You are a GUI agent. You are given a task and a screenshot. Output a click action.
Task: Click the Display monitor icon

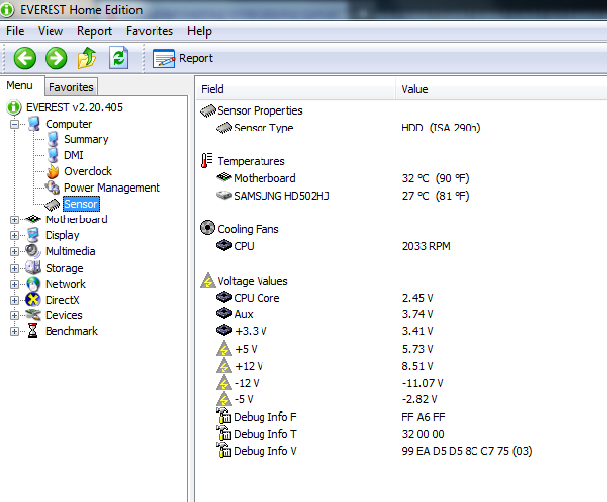[x=33, y=235]
